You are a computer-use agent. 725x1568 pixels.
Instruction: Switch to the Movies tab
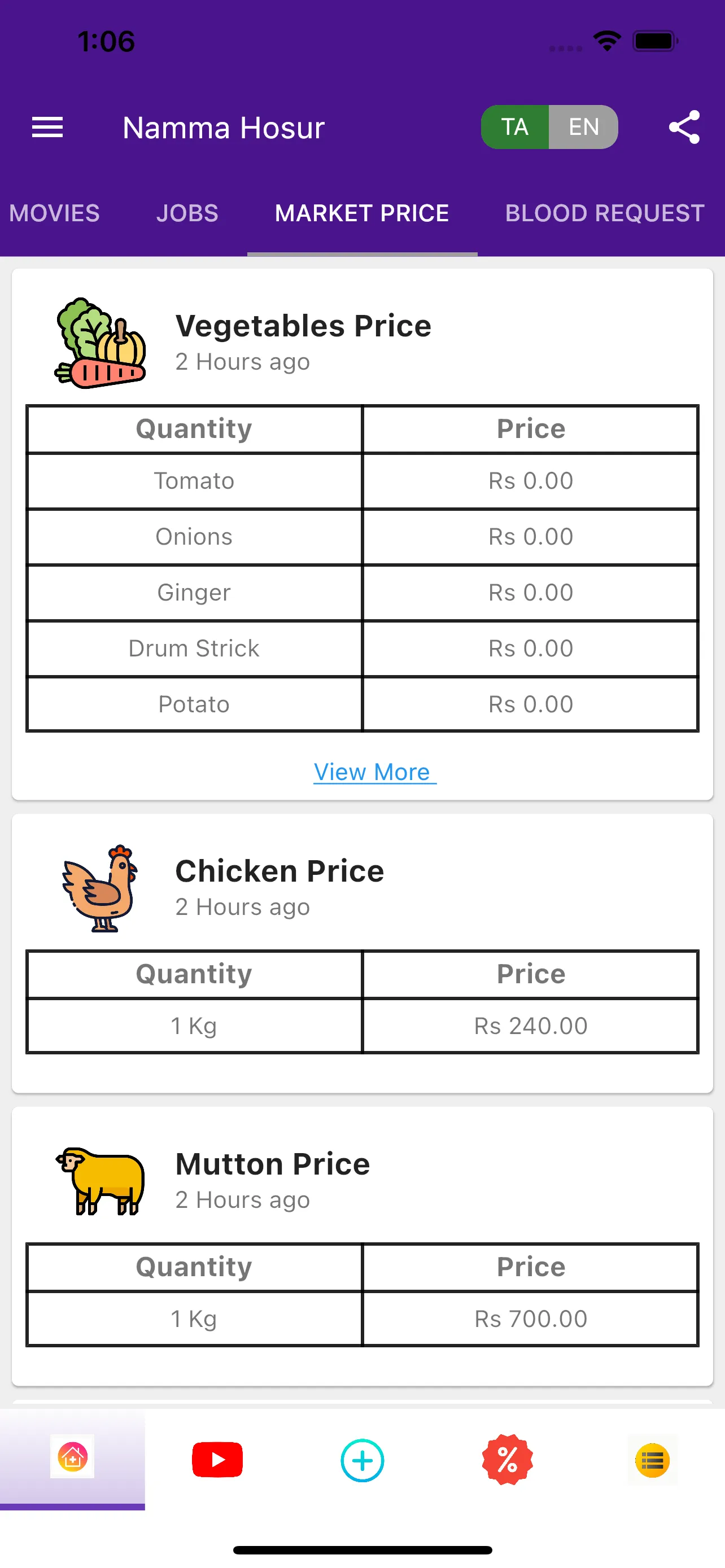(54, 213)
